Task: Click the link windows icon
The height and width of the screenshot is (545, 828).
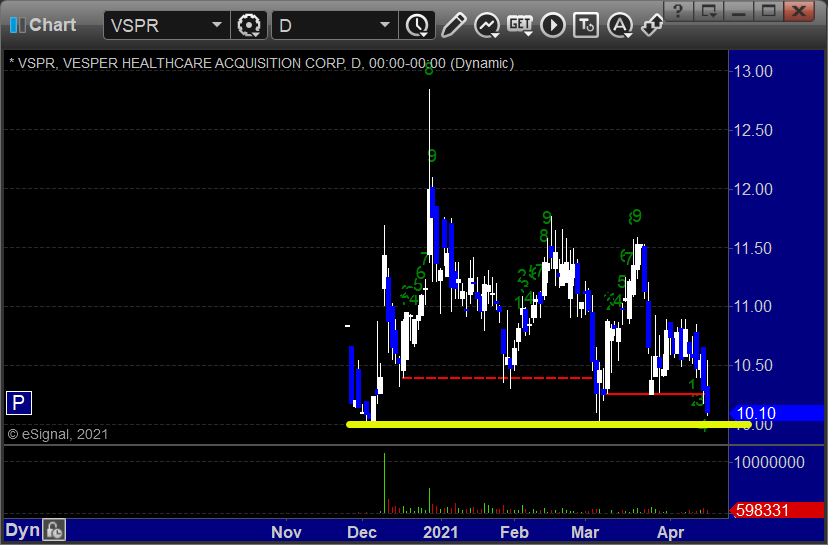Action: click(652, 25)
